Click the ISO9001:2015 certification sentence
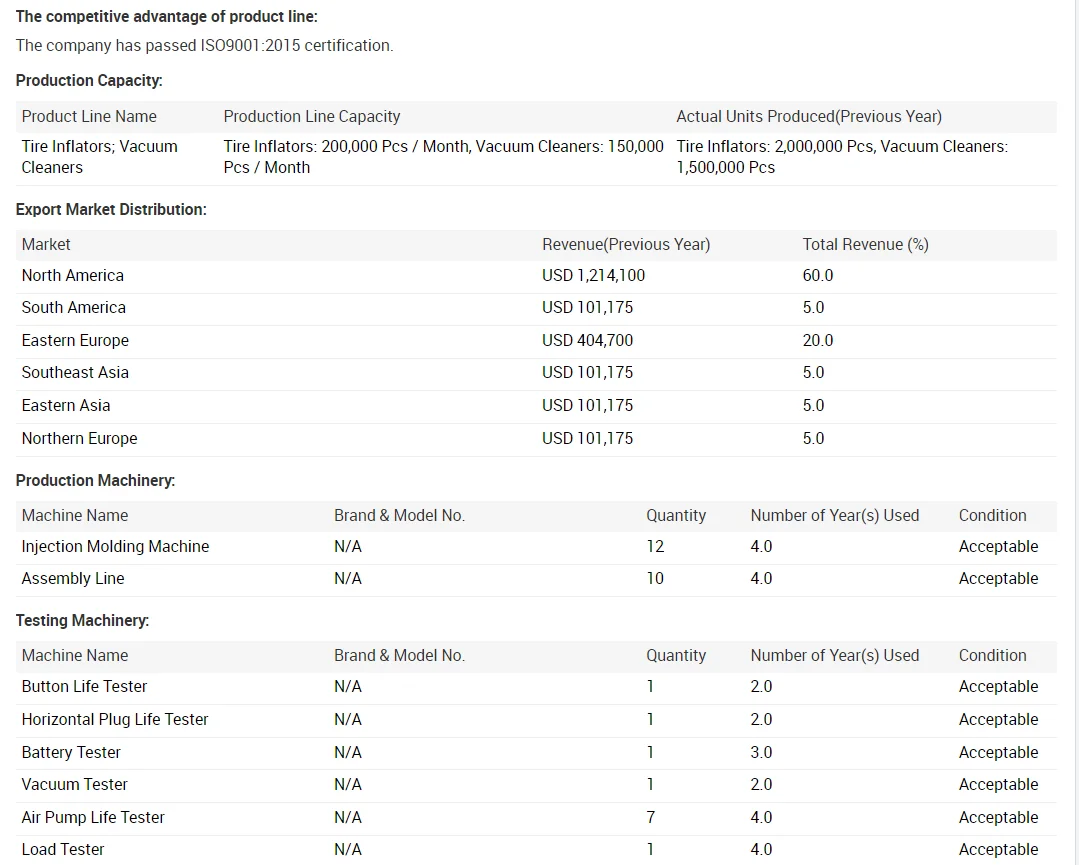 point(204,45)
